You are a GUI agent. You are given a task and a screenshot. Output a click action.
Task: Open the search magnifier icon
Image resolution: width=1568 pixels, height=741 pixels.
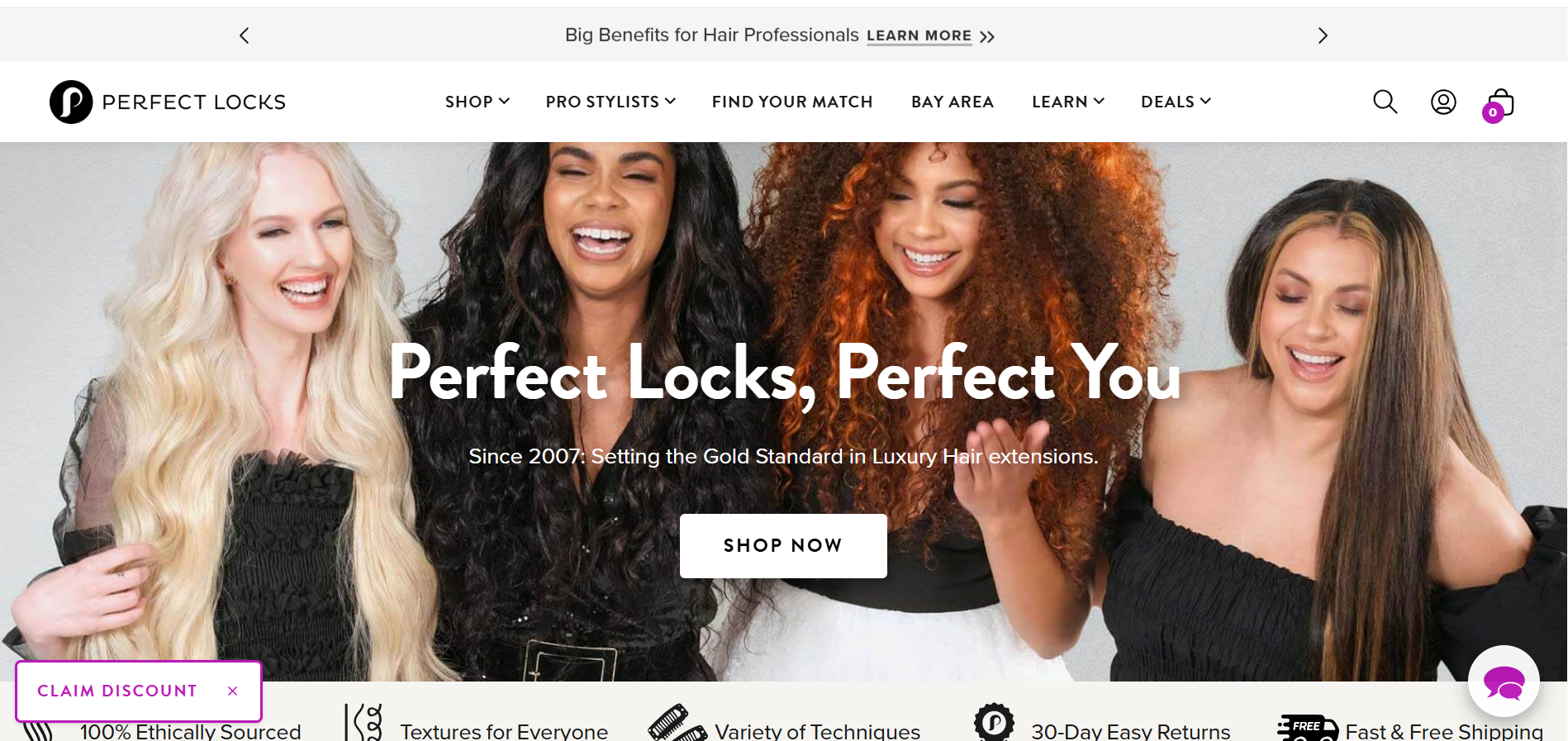click(x=1385, y=102)
